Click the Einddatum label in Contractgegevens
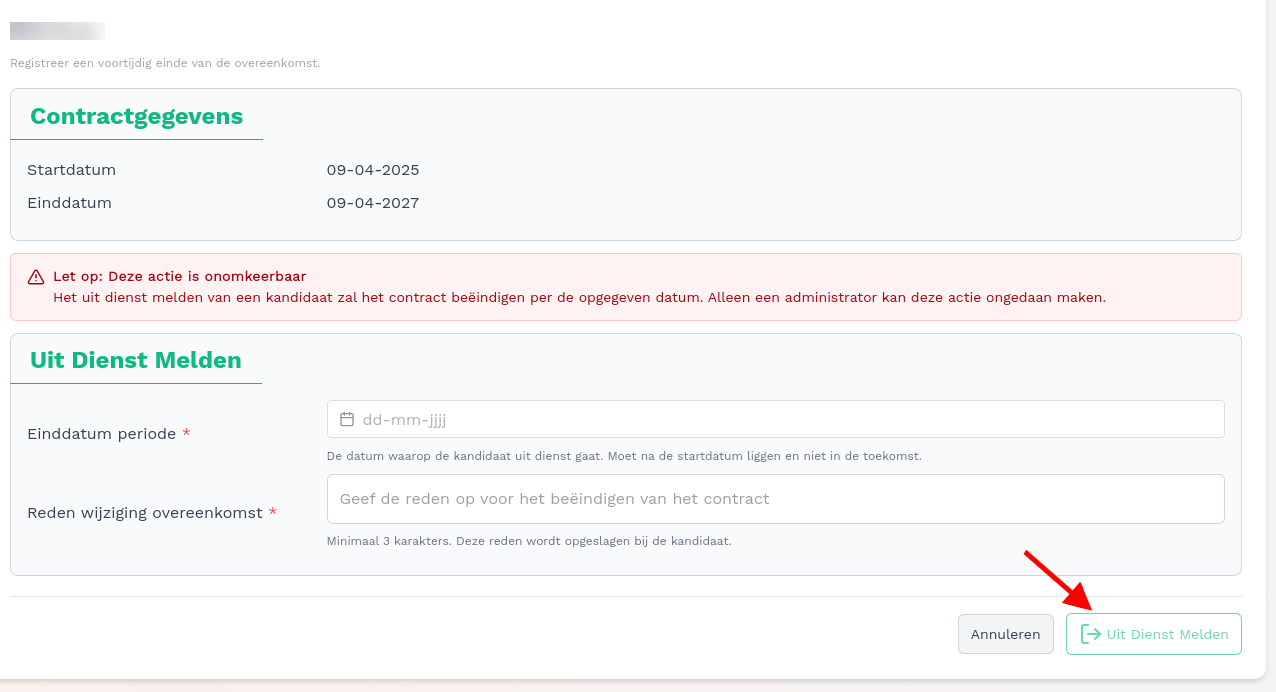The width and height of the screenshot is (1276, 692). coord(69,203)
